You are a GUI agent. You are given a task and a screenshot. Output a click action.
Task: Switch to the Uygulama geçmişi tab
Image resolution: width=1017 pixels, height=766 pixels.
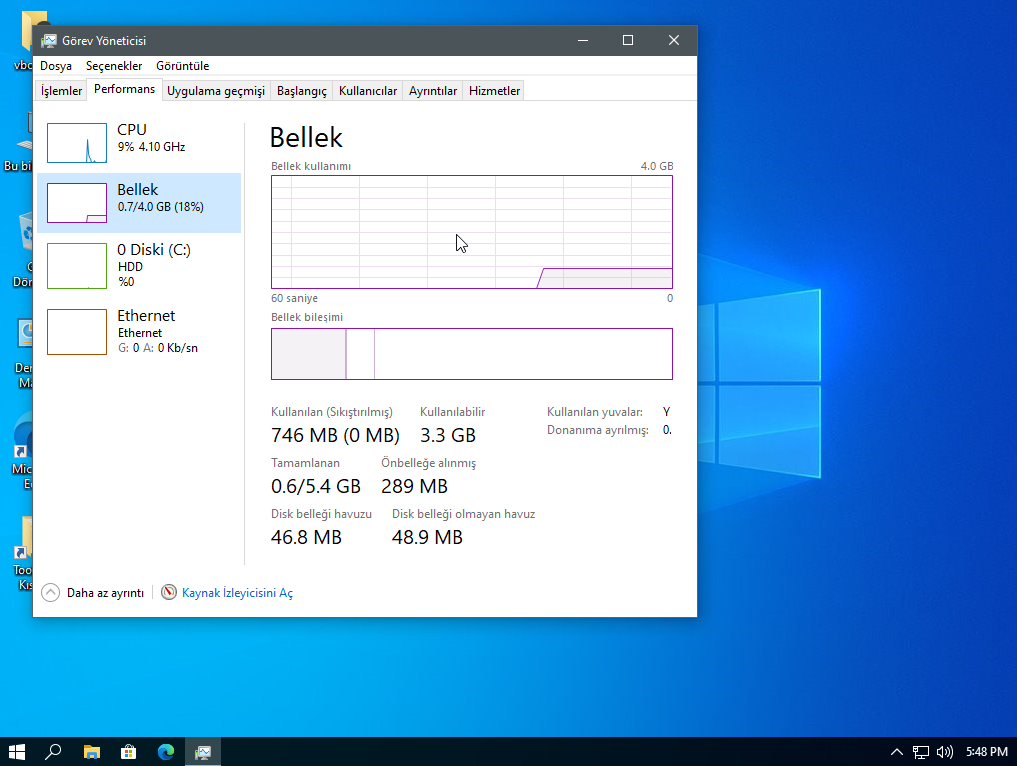click(x=216, y=91)
